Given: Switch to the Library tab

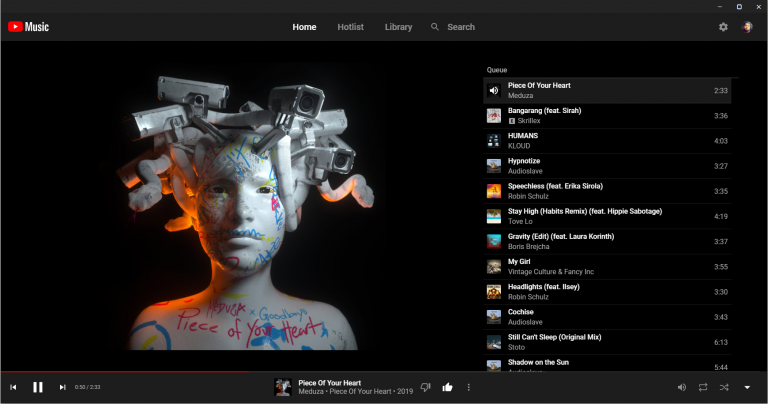Looking at the screenshot, I should [398, 27].
